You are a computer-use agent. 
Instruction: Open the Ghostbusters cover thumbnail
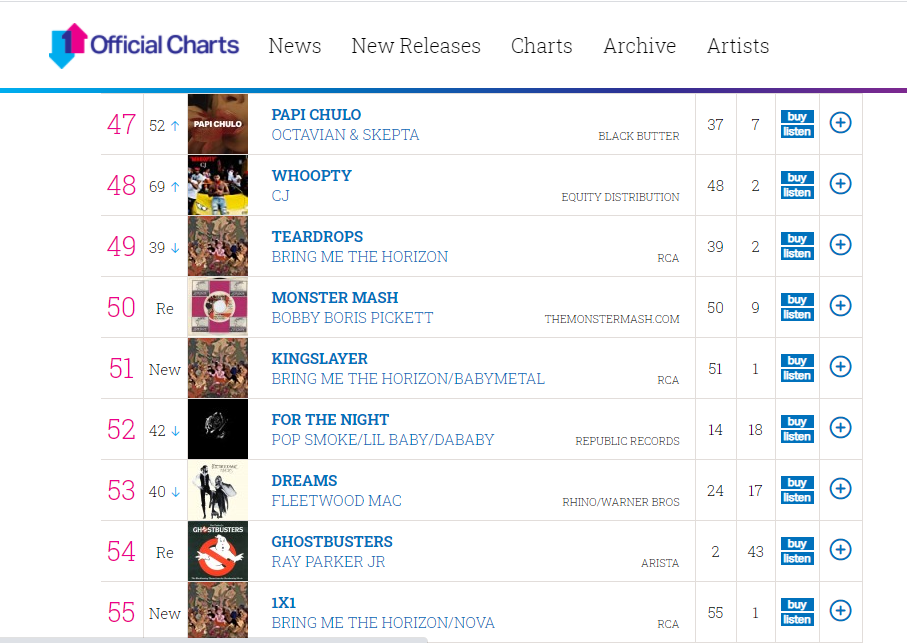click(x=218, y=551)
